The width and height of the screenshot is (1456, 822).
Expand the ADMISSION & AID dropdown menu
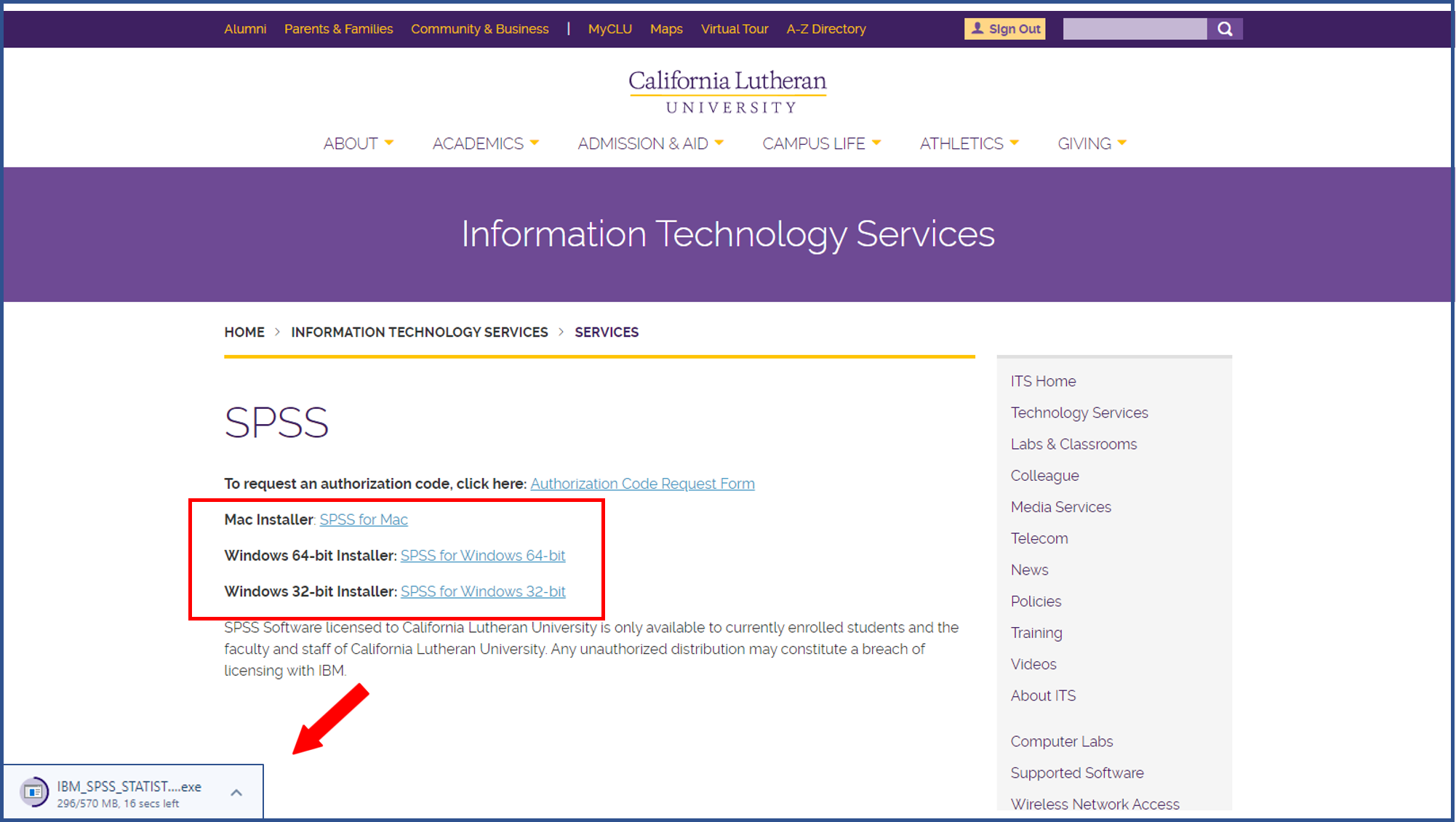[x=650, y=144]
